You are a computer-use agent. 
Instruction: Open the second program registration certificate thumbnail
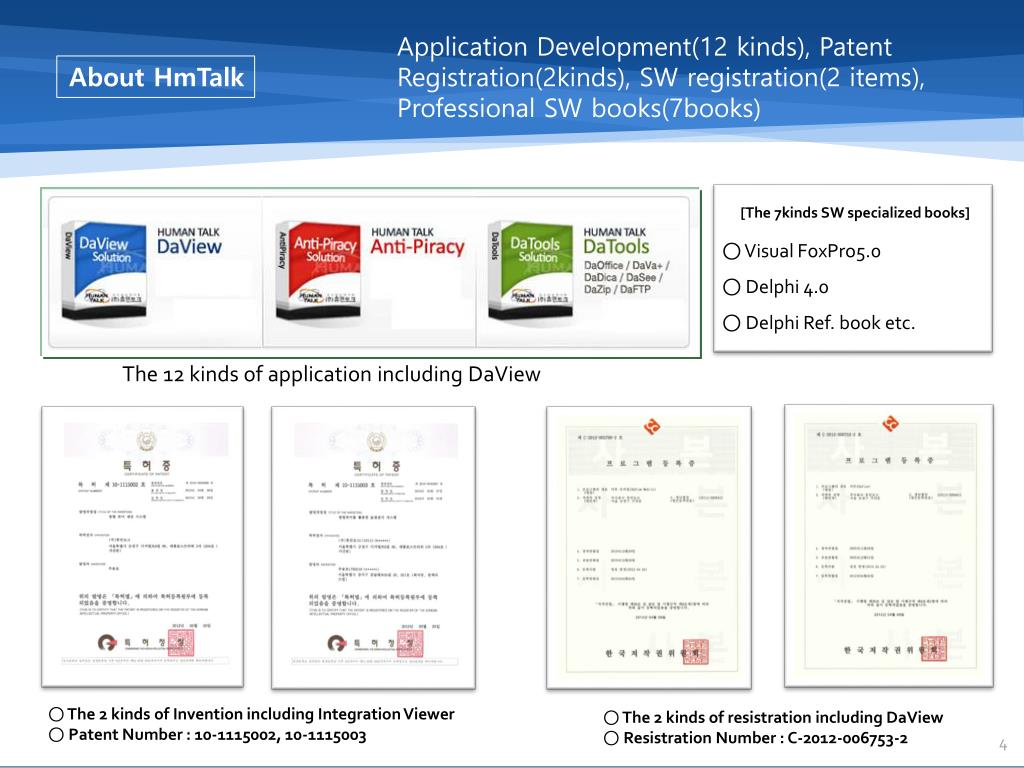tap(889, 546)
